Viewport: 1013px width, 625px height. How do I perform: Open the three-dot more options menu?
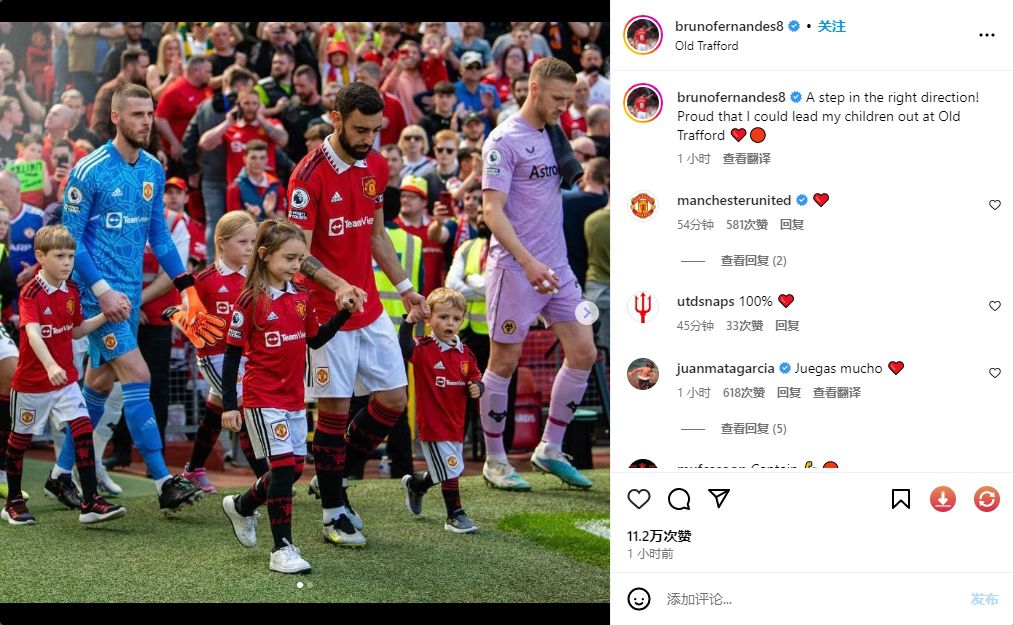click(987, 35)
